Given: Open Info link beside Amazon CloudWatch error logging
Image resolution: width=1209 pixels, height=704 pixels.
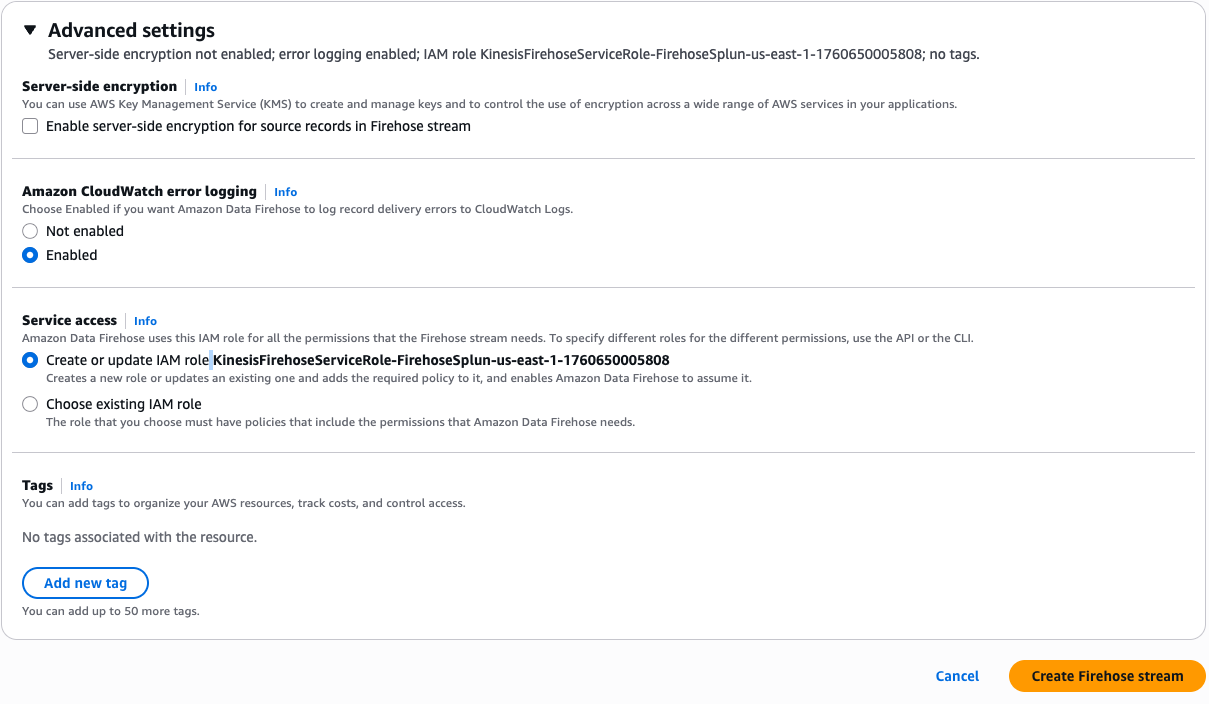Looking at the screenshot, I should (285, 192).
